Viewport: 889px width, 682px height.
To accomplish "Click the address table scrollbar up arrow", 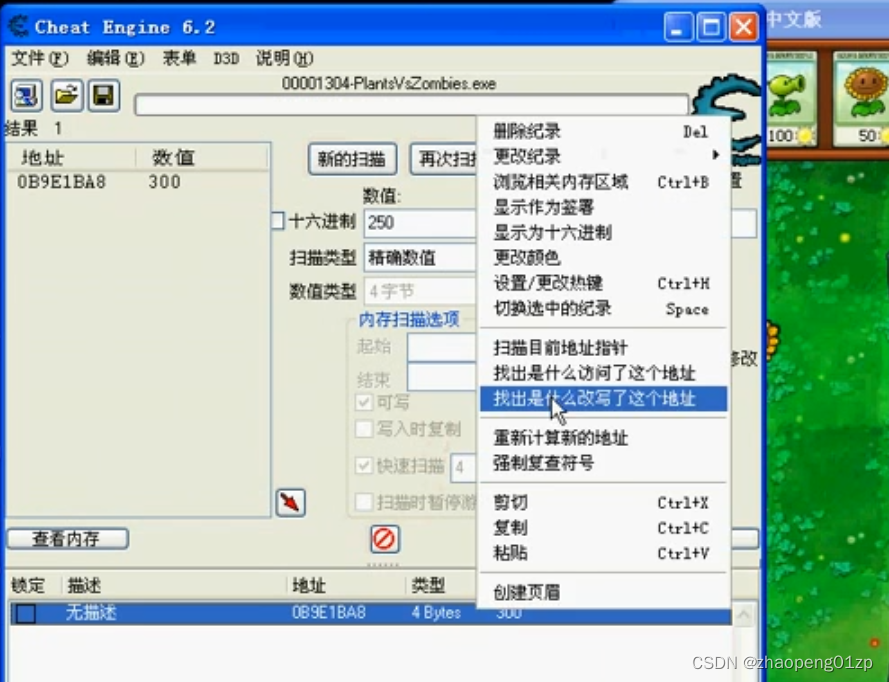I will (744, 613).
